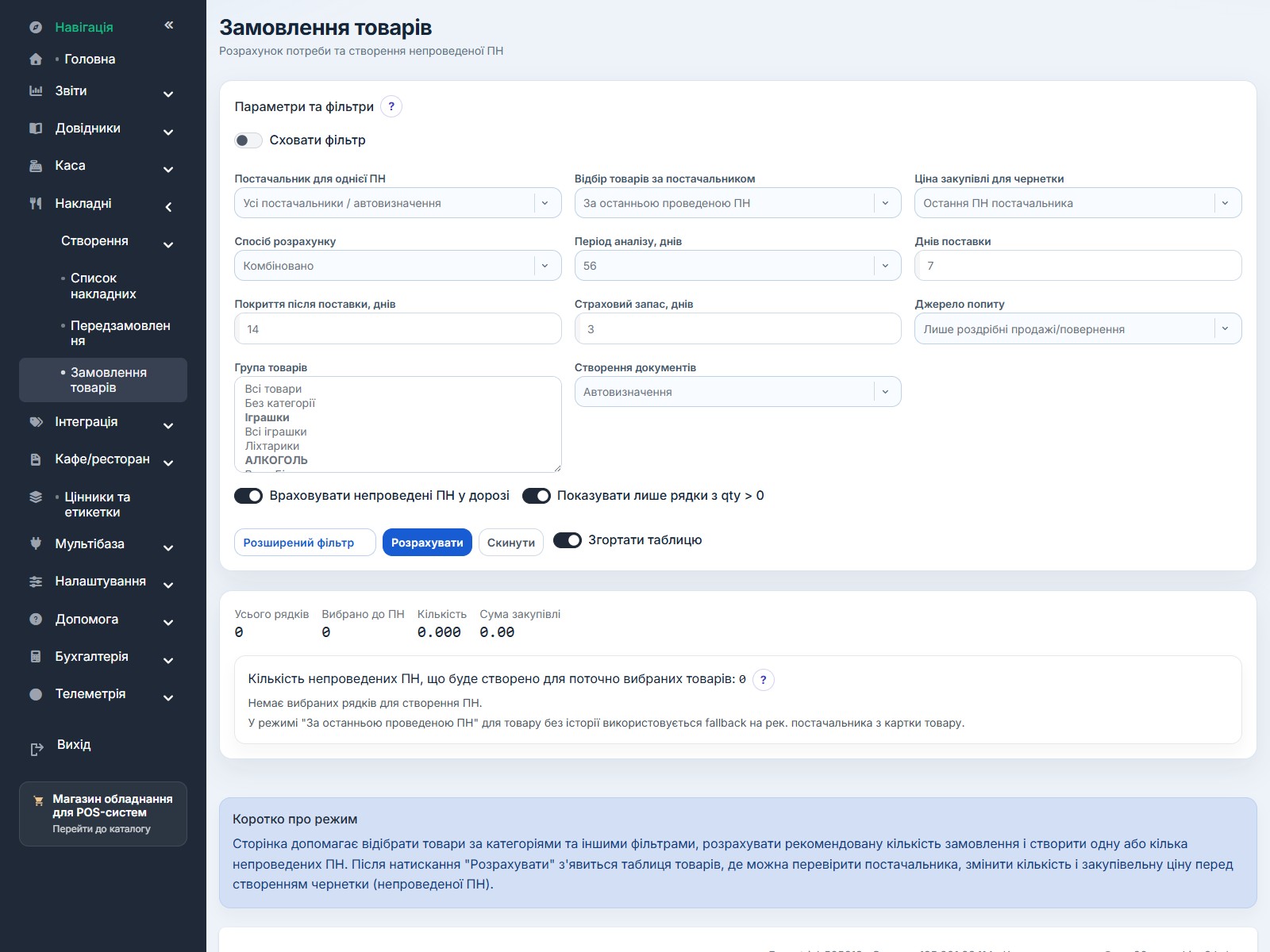Viewport: 1270px width, 952px height.
Task: Toggle Згортати таблицю switch
Action: 568,540
